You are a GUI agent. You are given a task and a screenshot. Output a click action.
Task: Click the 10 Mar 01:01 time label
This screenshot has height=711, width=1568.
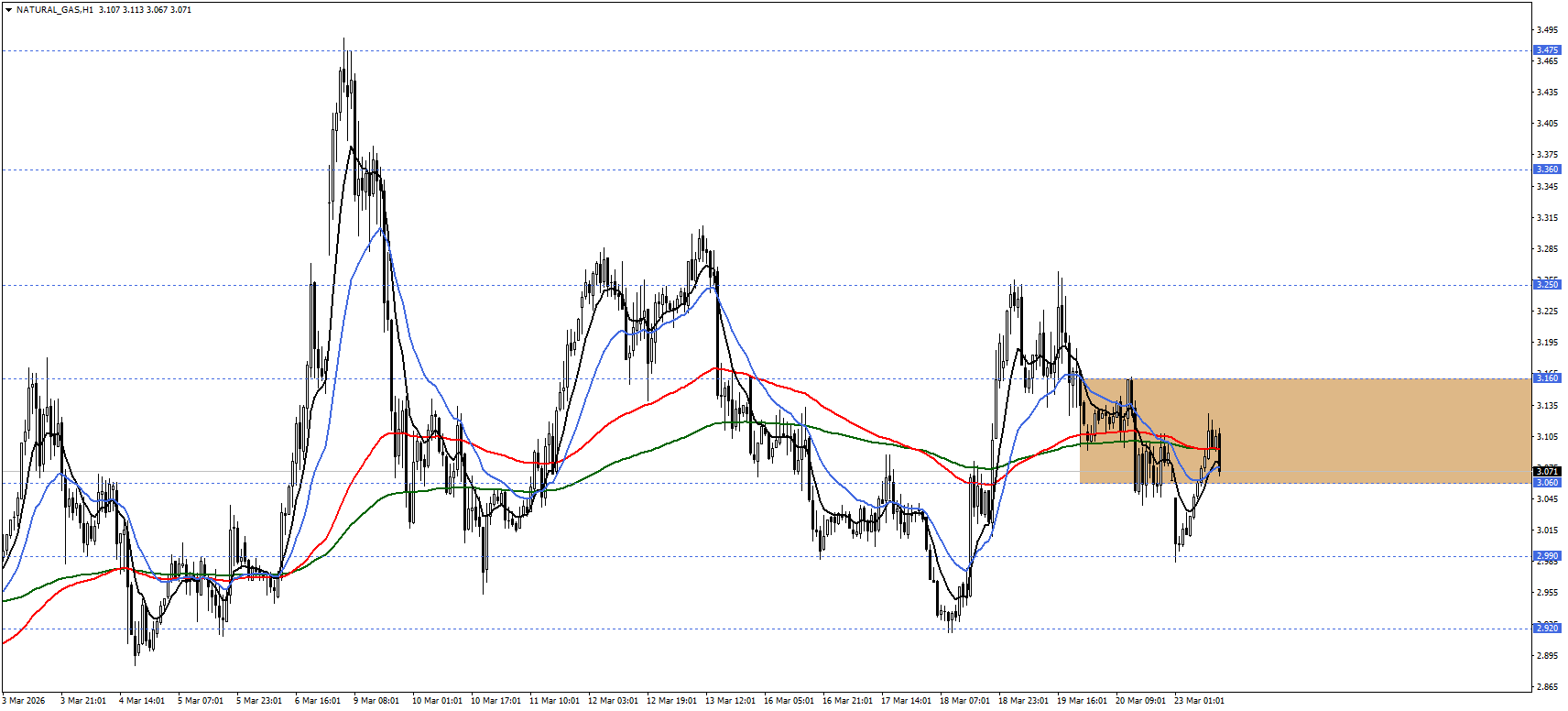(437, 701)
